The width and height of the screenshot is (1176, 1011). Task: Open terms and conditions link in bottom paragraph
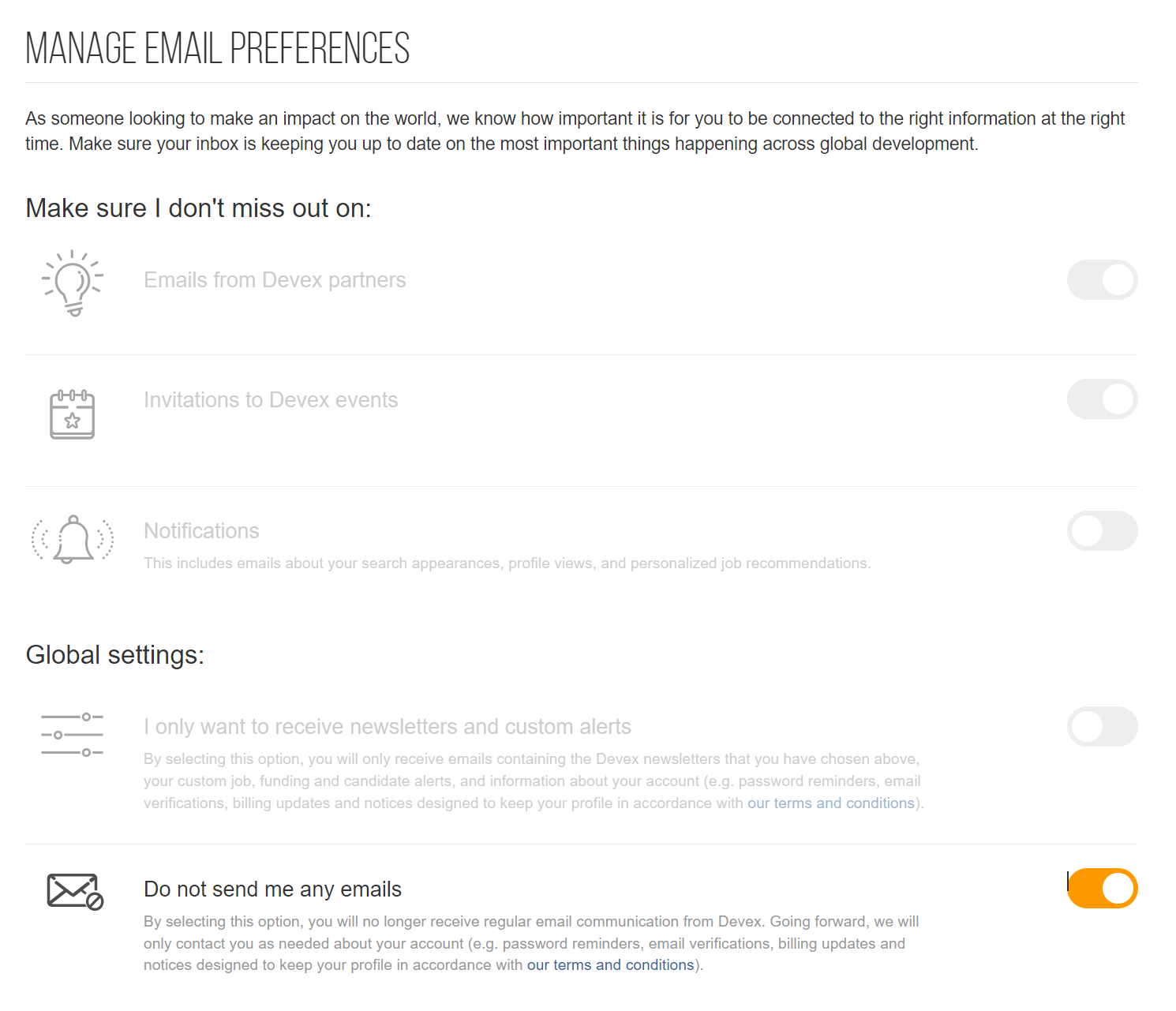click(610, 964)
